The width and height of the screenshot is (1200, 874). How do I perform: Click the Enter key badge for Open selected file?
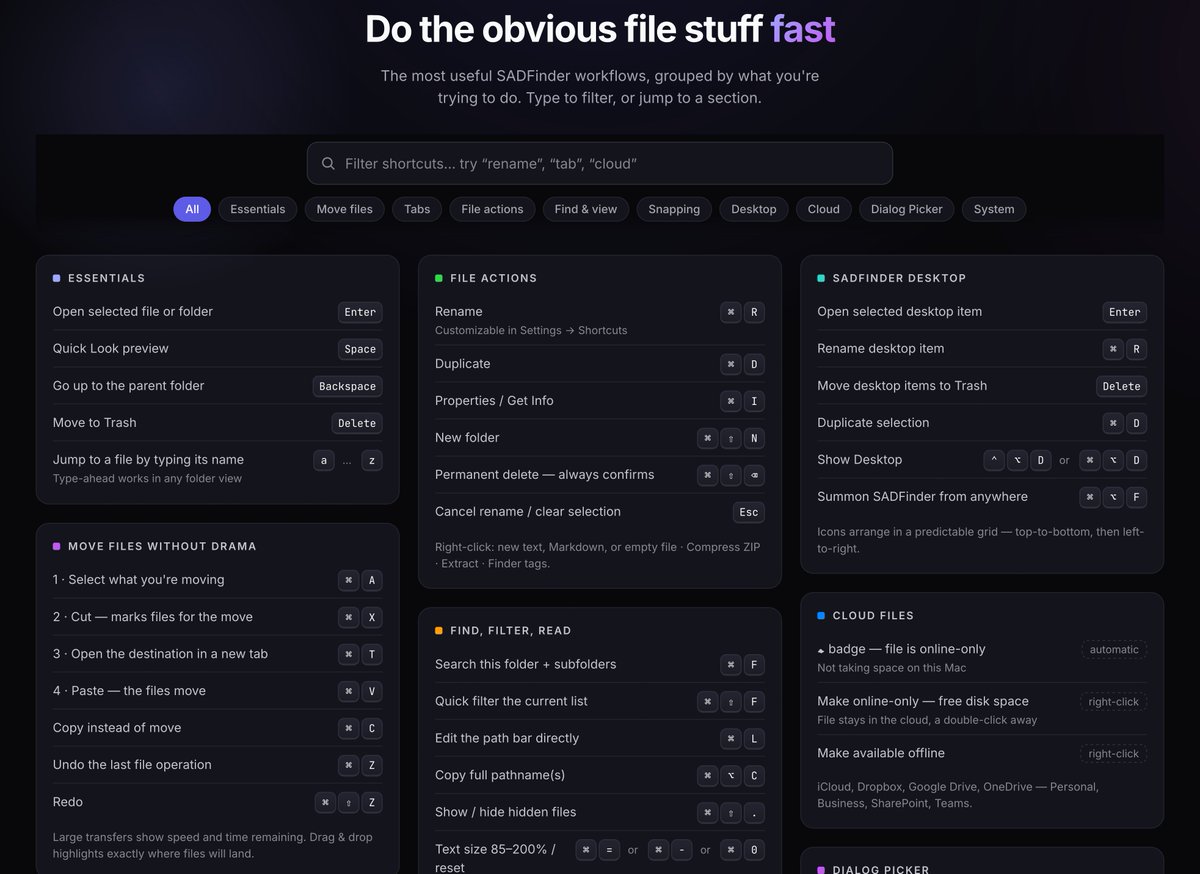[360, 312]
